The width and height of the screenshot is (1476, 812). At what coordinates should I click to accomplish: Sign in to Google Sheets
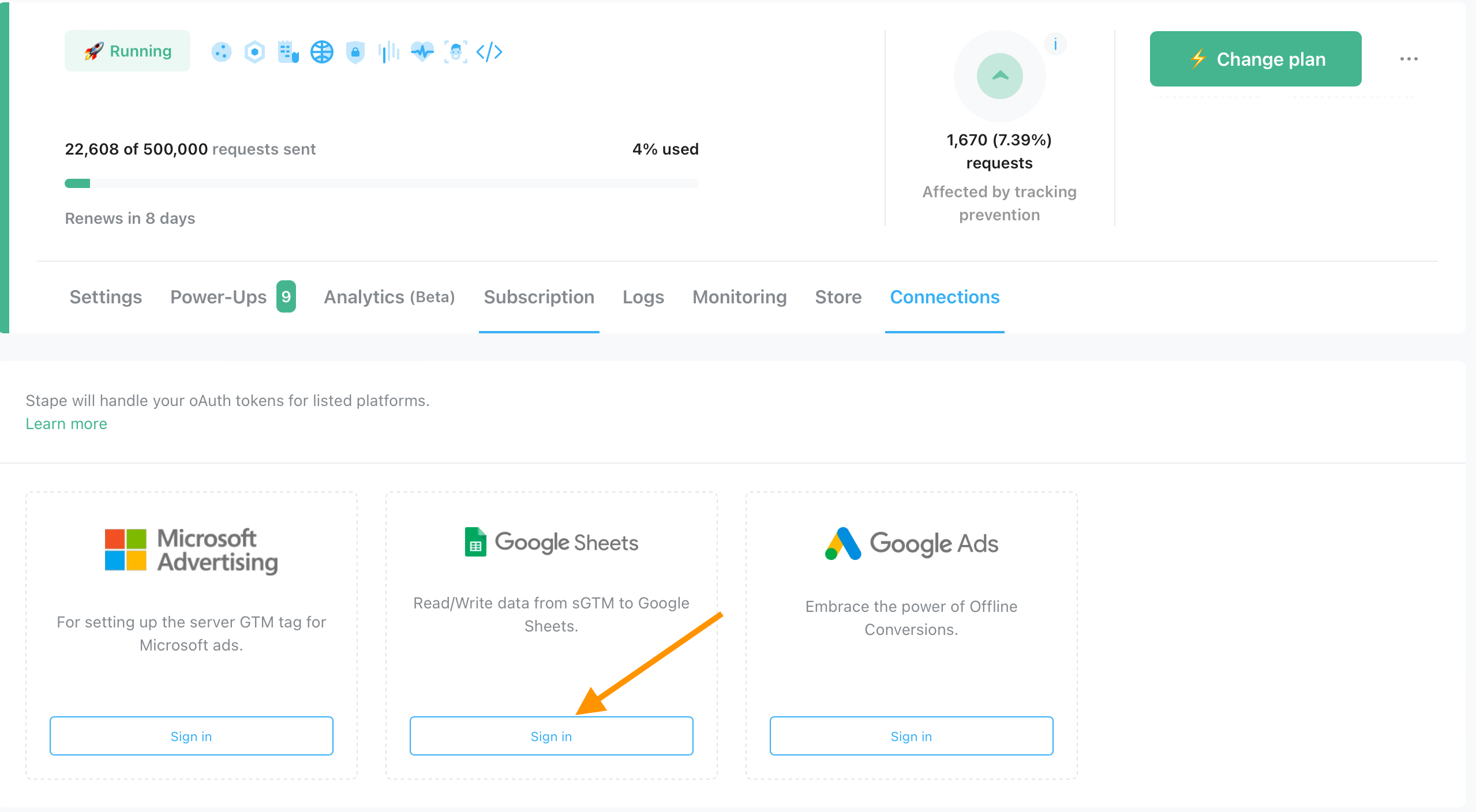coord(552,736)
